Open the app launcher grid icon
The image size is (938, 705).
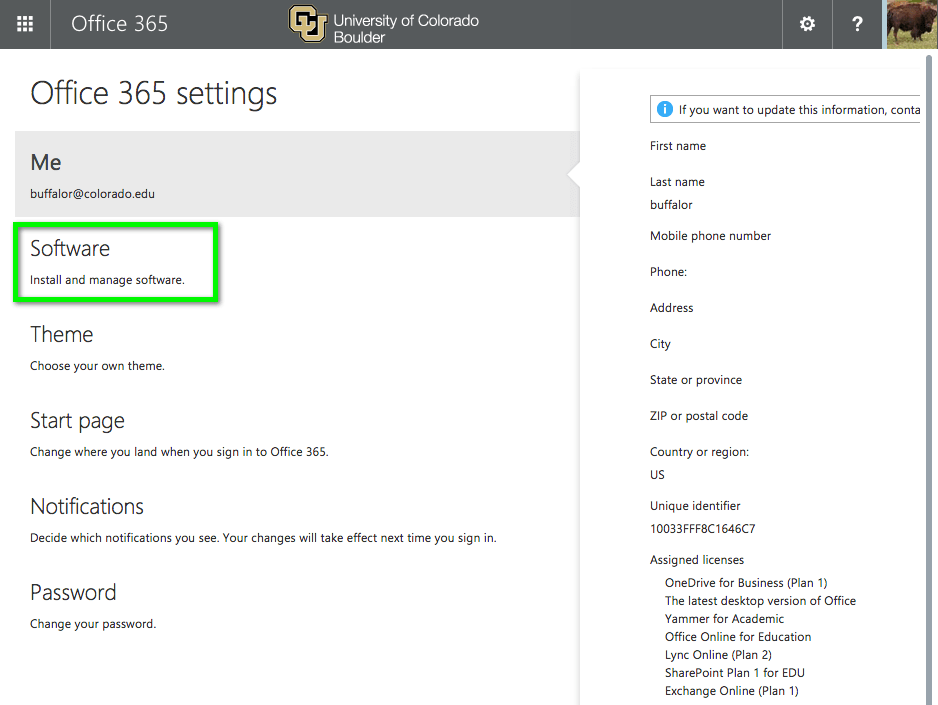coord(25,24)
